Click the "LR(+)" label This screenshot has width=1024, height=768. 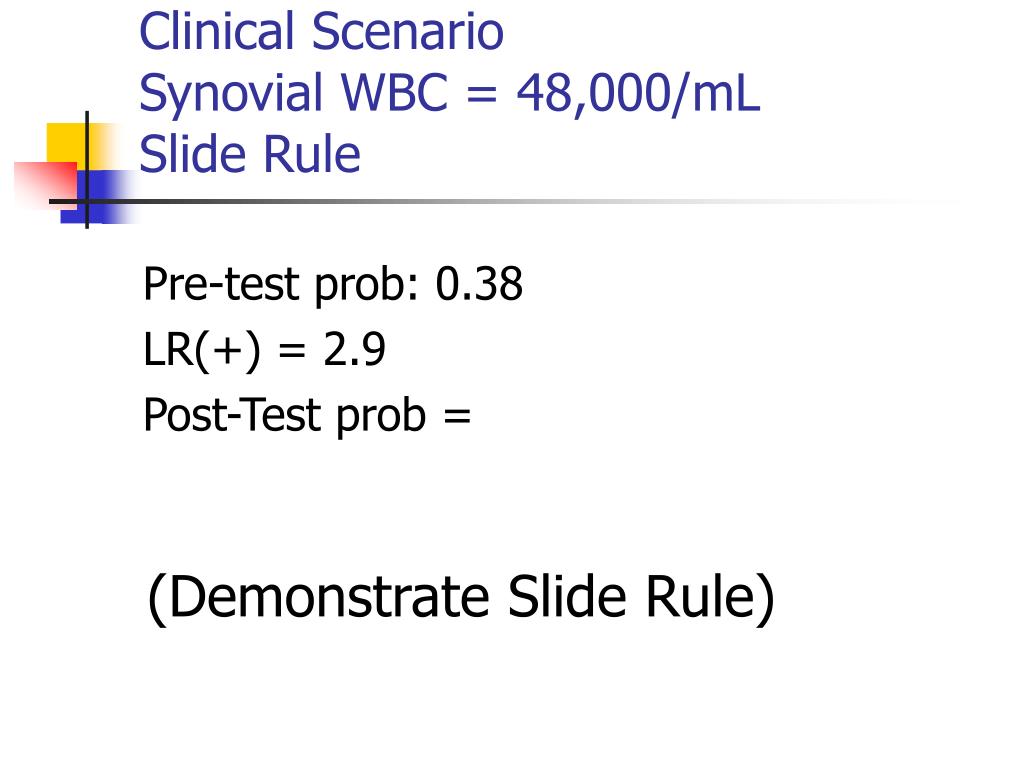(201, 350)
